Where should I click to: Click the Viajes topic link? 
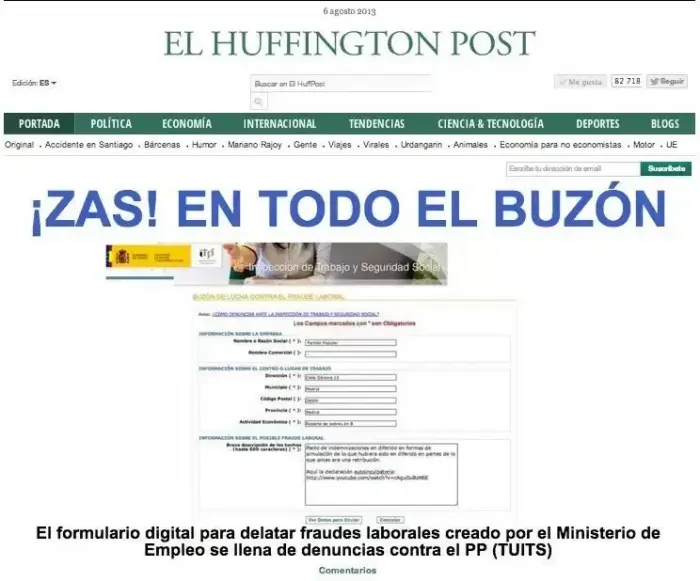pos(340,145)
